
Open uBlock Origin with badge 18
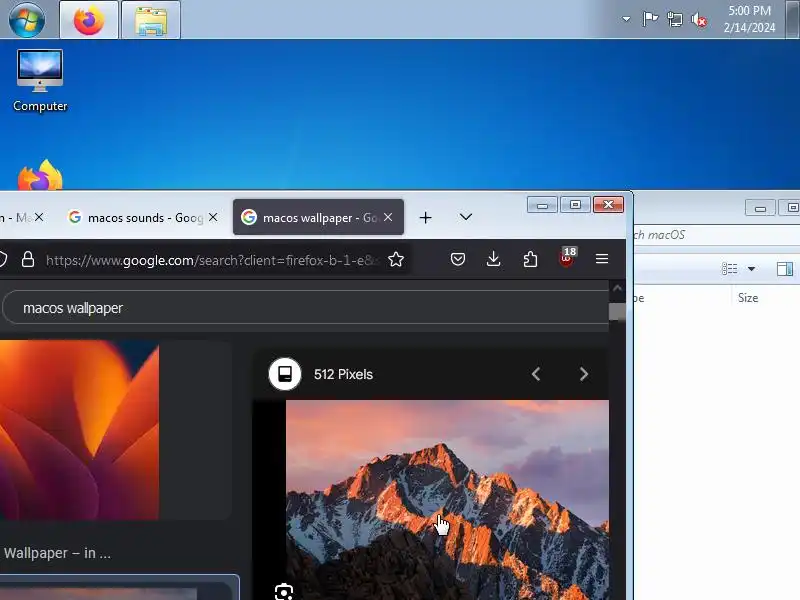pyautogui.click(x=567, y=257)
